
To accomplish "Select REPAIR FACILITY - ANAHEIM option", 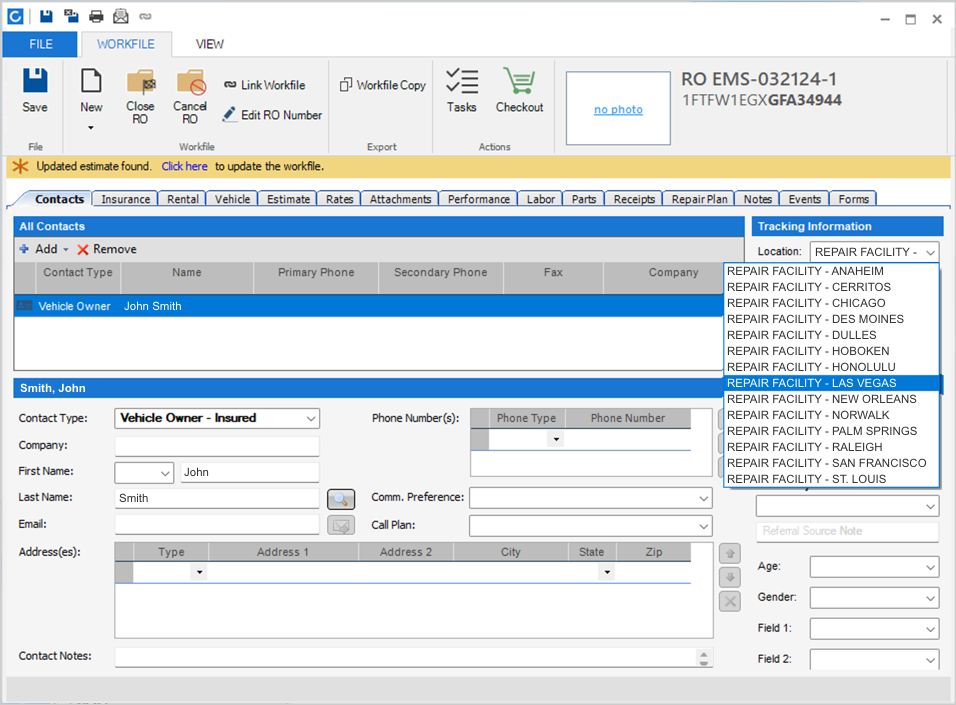I will click(831, 271).
